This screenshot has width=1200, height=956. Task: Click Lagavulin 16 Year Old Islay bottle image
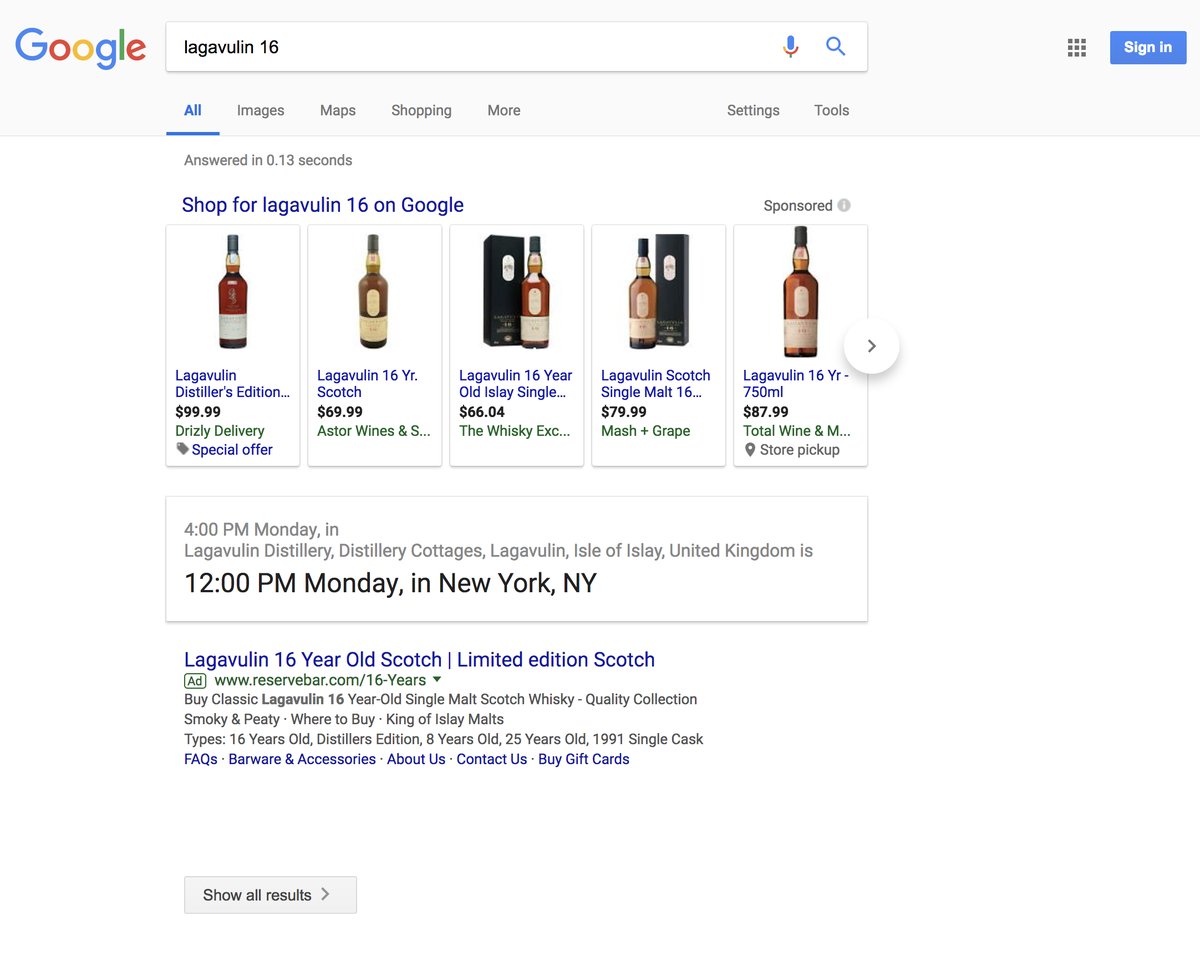point(516,292)
